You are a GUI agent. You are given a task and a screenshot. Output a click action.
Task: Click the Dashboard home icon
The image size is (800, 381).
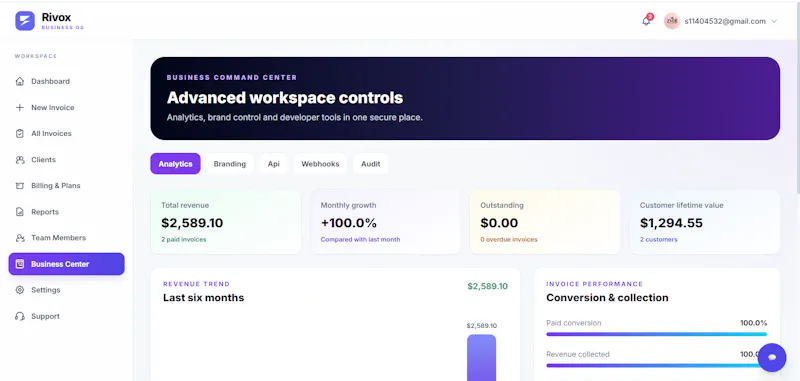pyautogui.click(x=20, y=81)
